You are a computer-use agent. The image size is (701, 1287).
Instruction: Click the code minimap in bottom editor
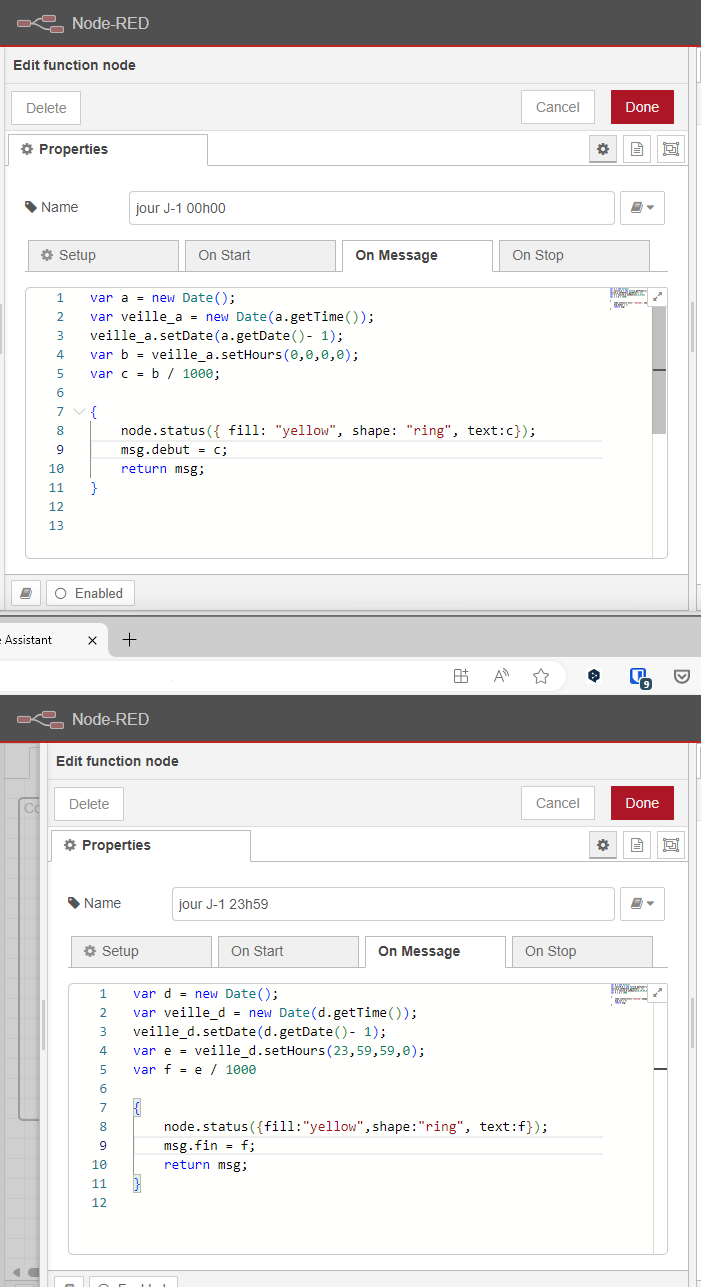tap(629, 996)
